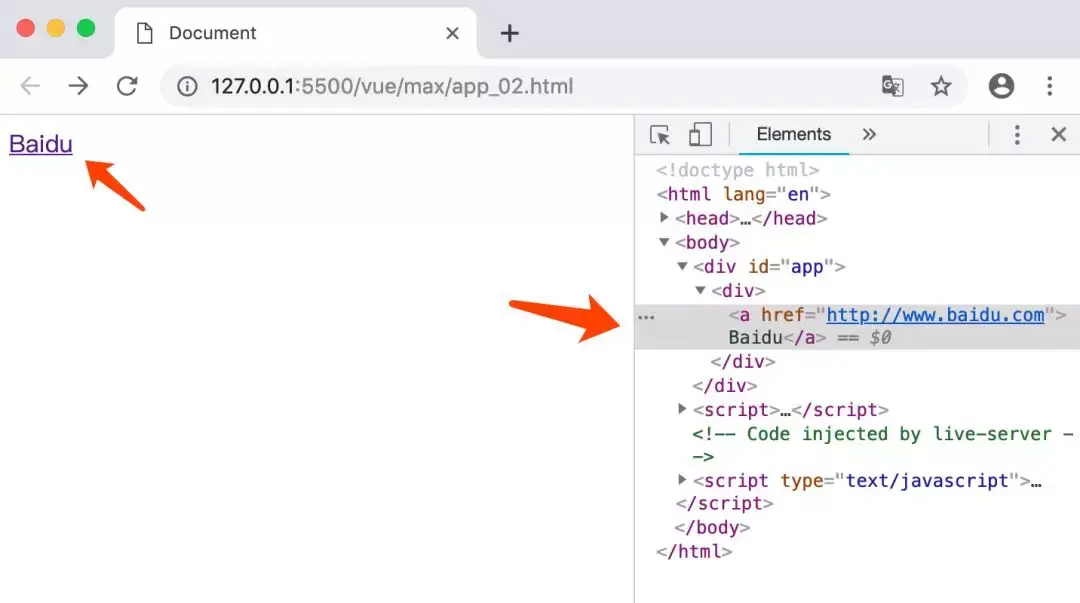1080x603 pixels.
Task: Click the Baidu link on the page
Action: [x=41, y=144]
